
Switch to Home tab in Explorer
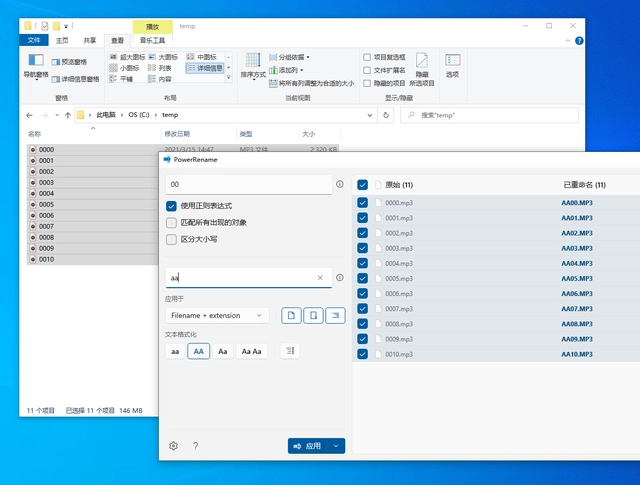tap(62, 40)
